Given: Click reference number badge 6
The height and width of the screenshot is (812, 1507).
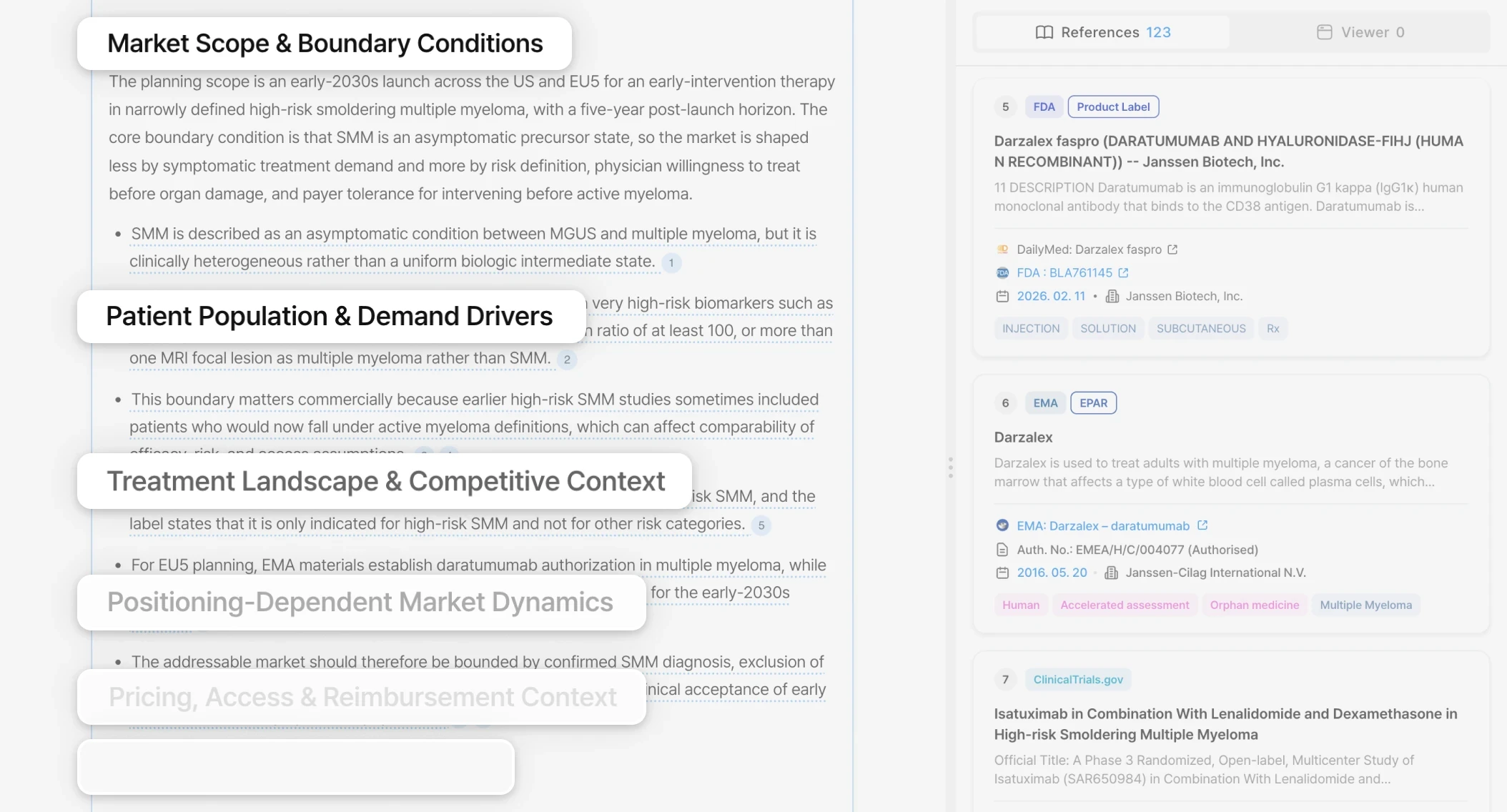Looking at the screenshot, I should (x=1005, y=403).
